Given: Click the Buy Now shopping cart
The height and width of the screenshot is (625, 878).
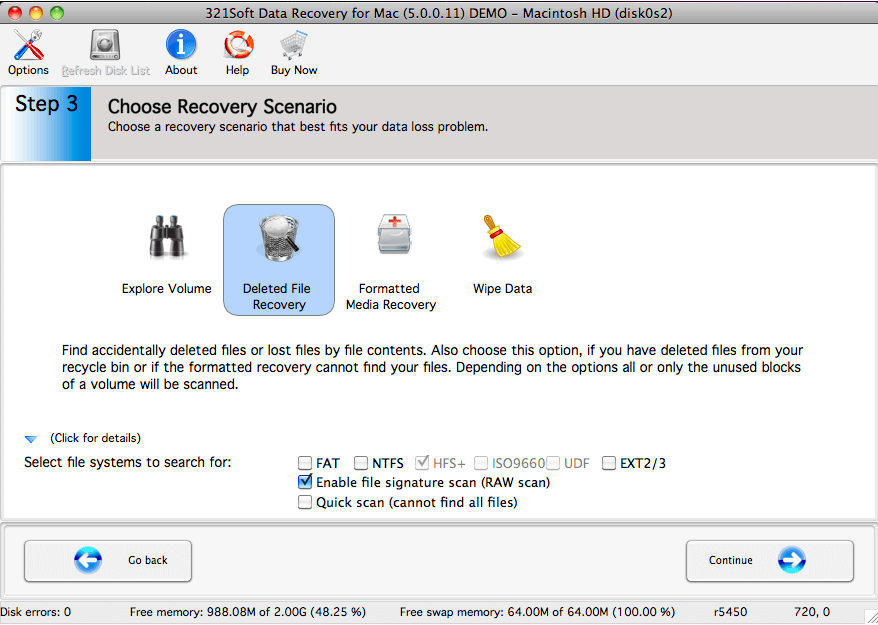Looking at the screenshot, I should coord(294,46).
